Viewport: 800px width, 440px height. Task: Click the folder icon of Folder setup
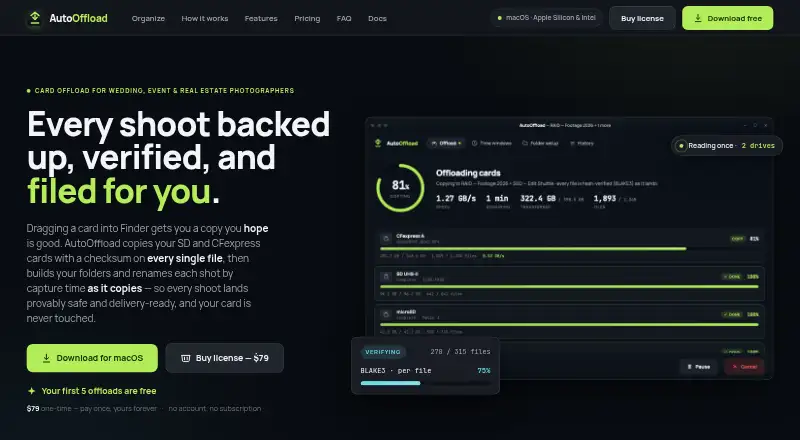tap(525, 143)
